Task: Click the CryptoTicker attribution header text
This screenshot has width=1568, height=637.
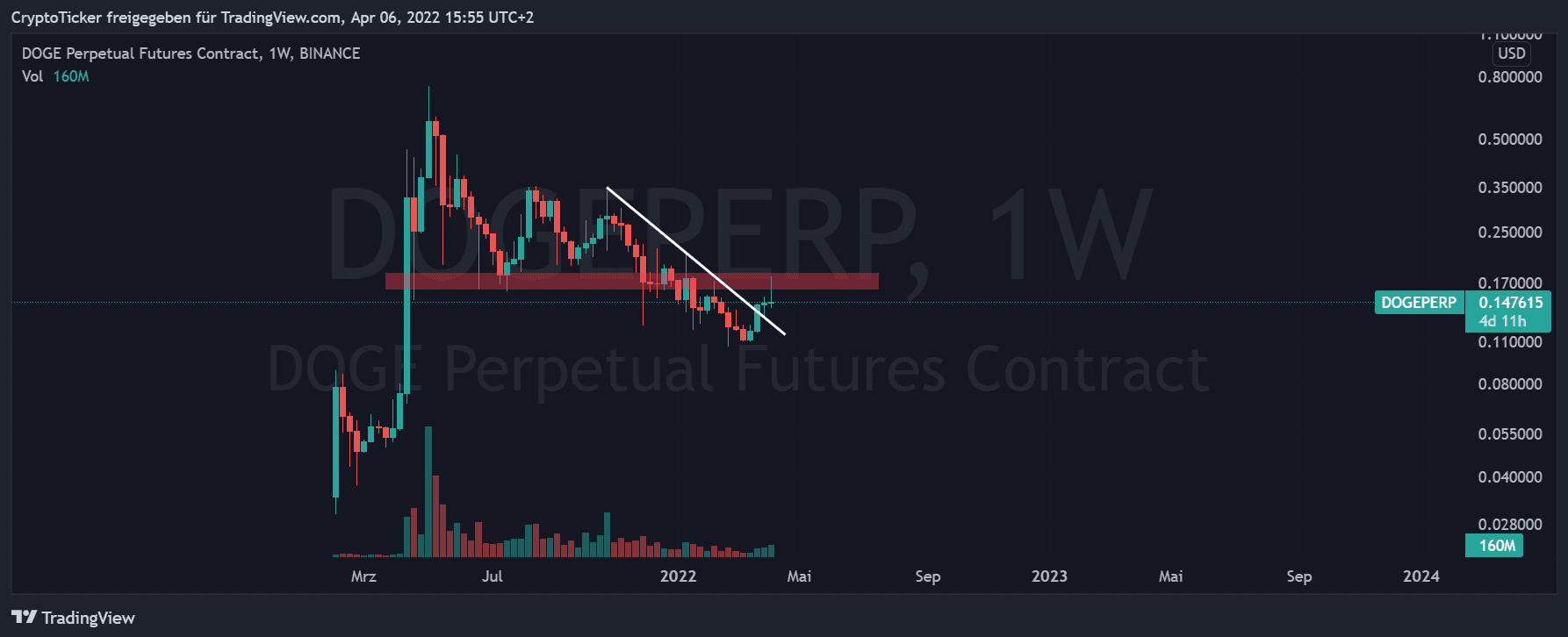Action: pyautogui.click(x=272, y=18)
